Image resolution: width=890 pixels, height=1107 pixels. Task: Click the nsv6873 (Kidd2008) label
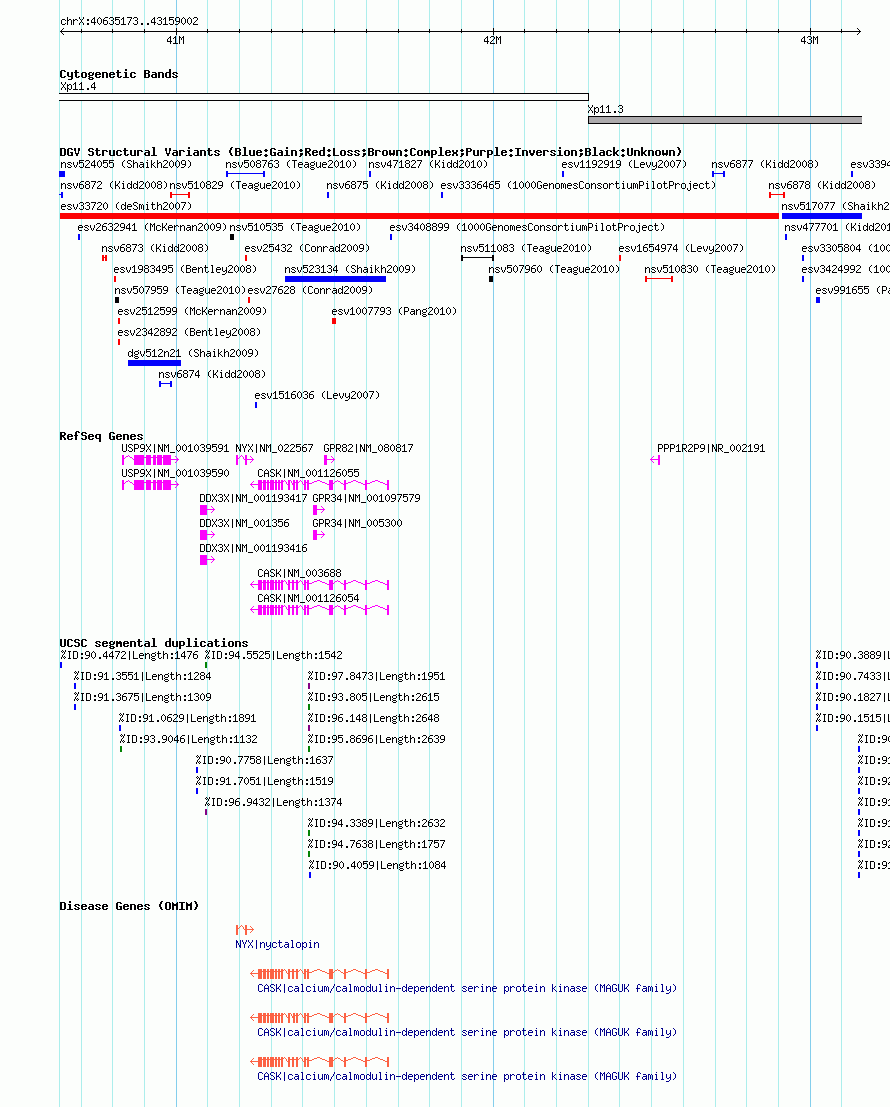(155, 249)
